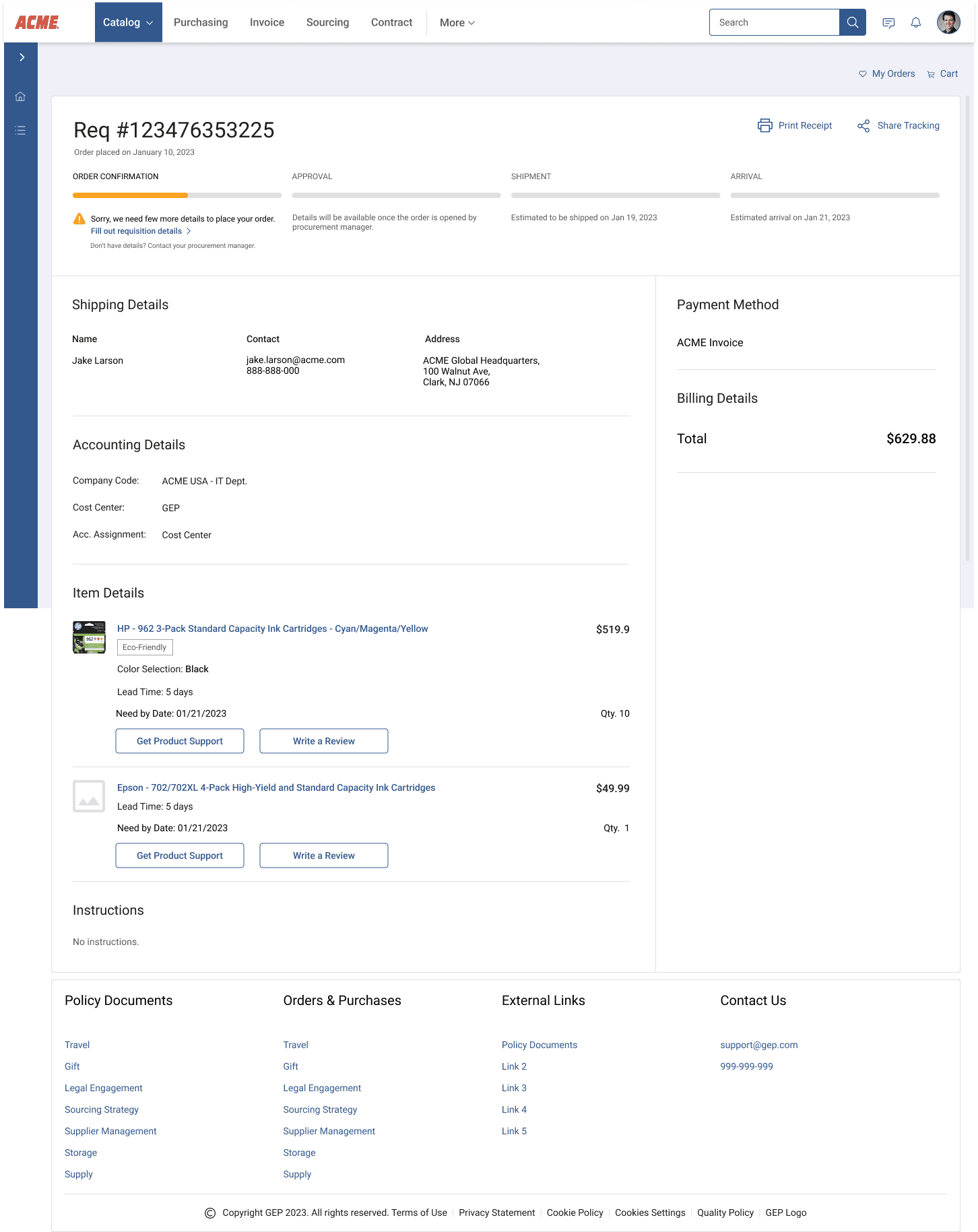Open the sidebar list menu icon
The height and width of the screenshot is (1232, 978).
(x=20, y=130)
